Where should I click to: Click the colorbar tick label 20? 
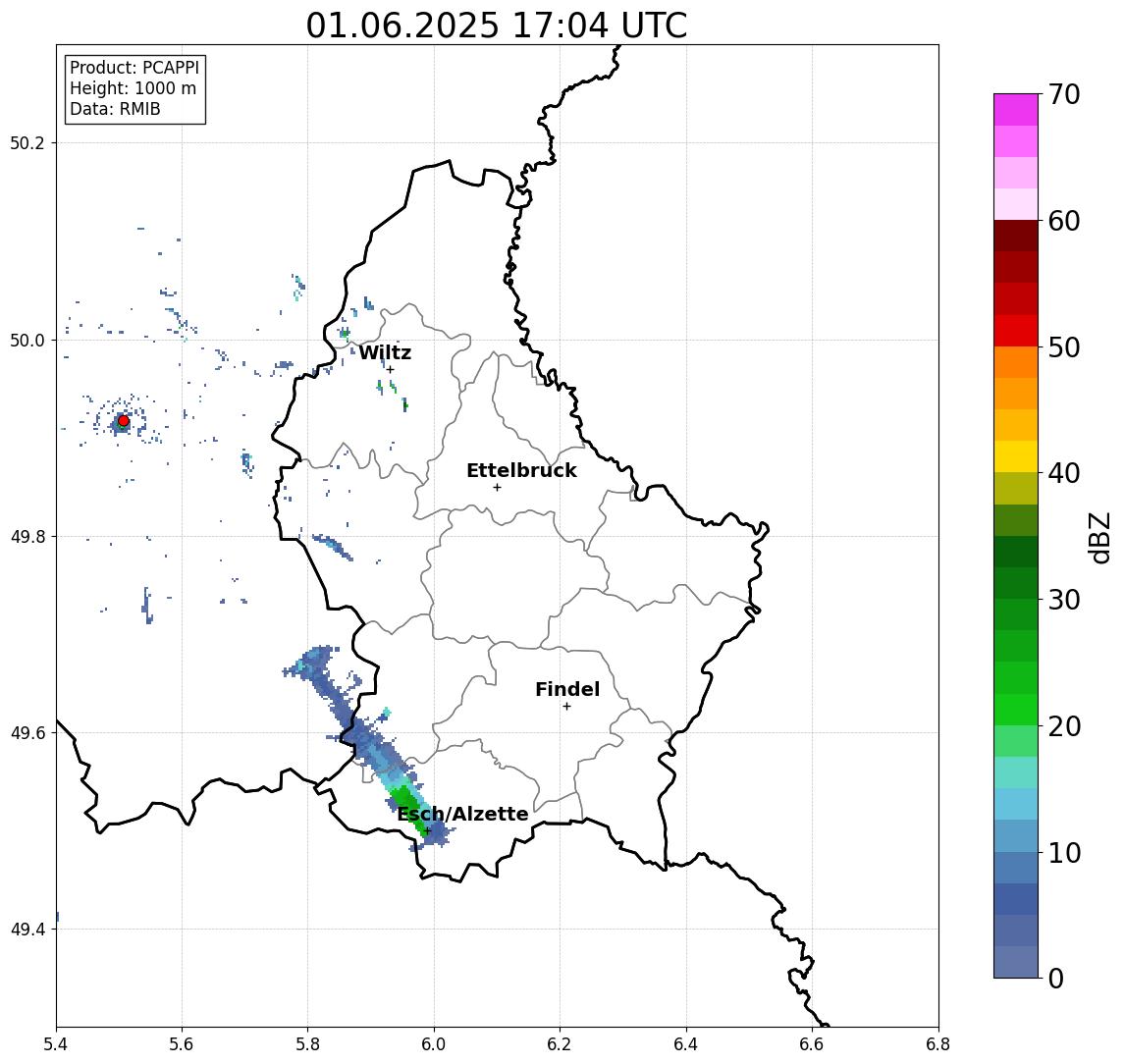[x=1064, y=726]
